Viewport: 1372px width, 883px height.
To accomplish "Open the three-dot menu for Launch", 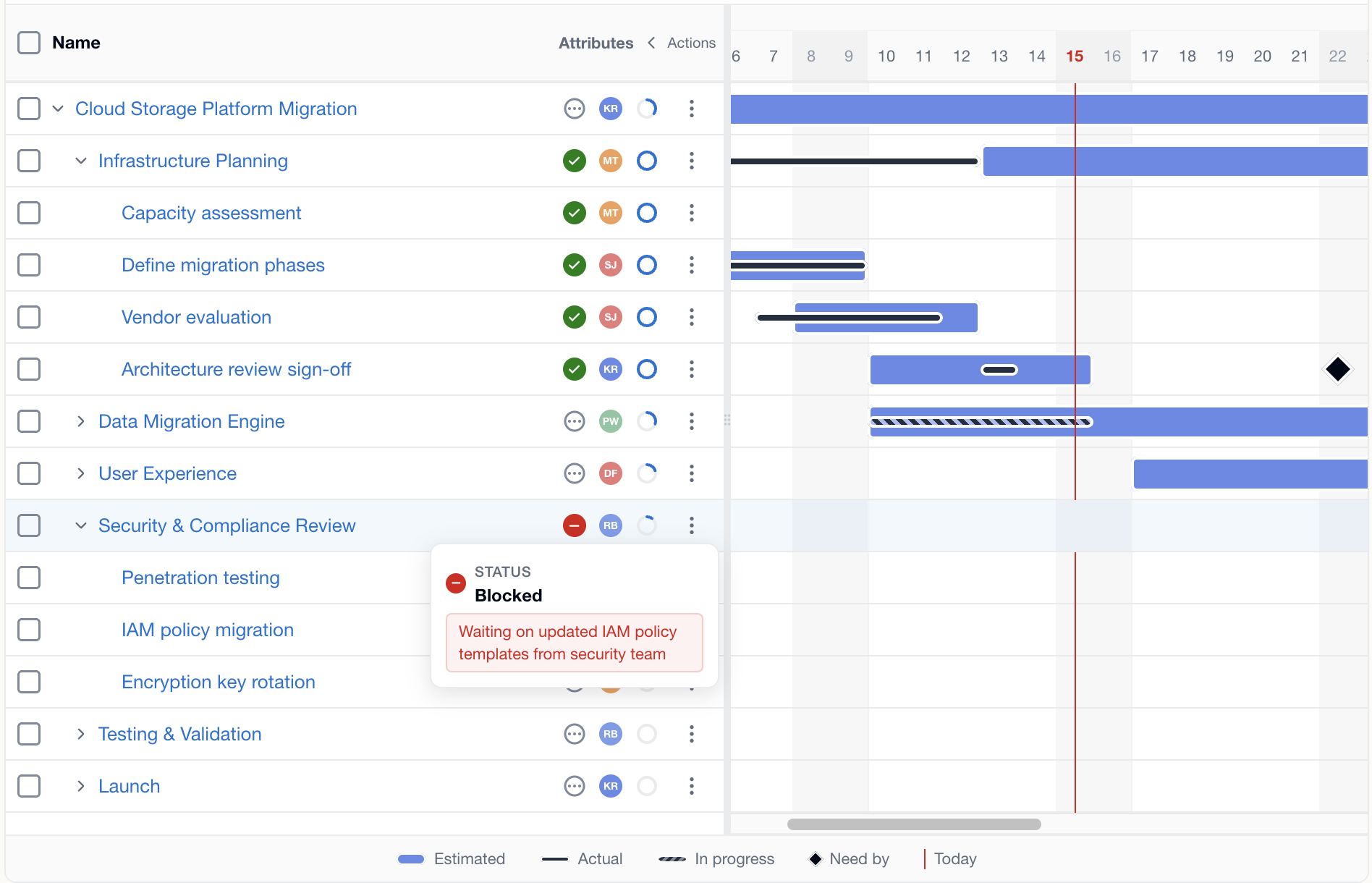I will [x=692, y=786].
